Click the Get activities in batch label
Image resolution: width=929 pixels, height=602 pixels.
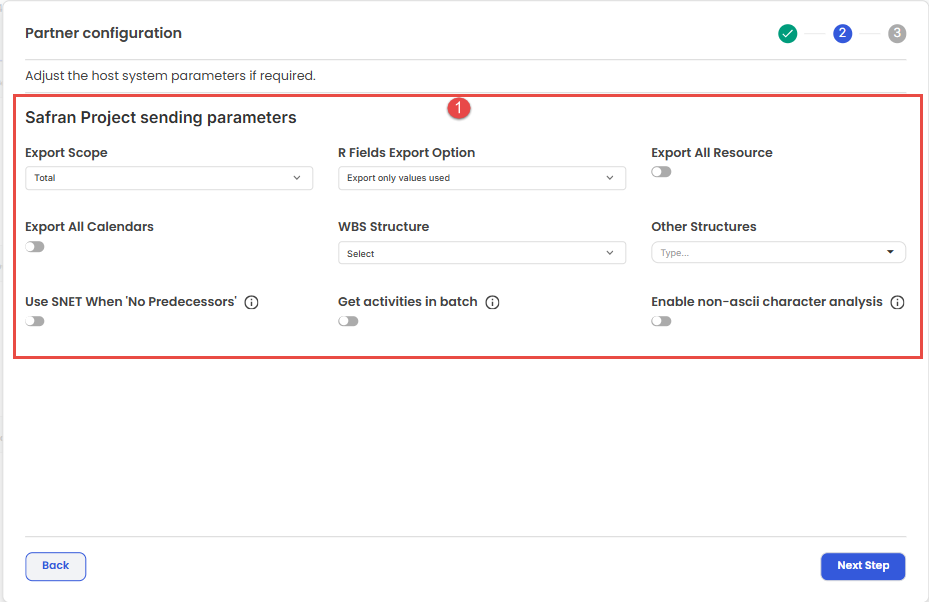point(408,302)
